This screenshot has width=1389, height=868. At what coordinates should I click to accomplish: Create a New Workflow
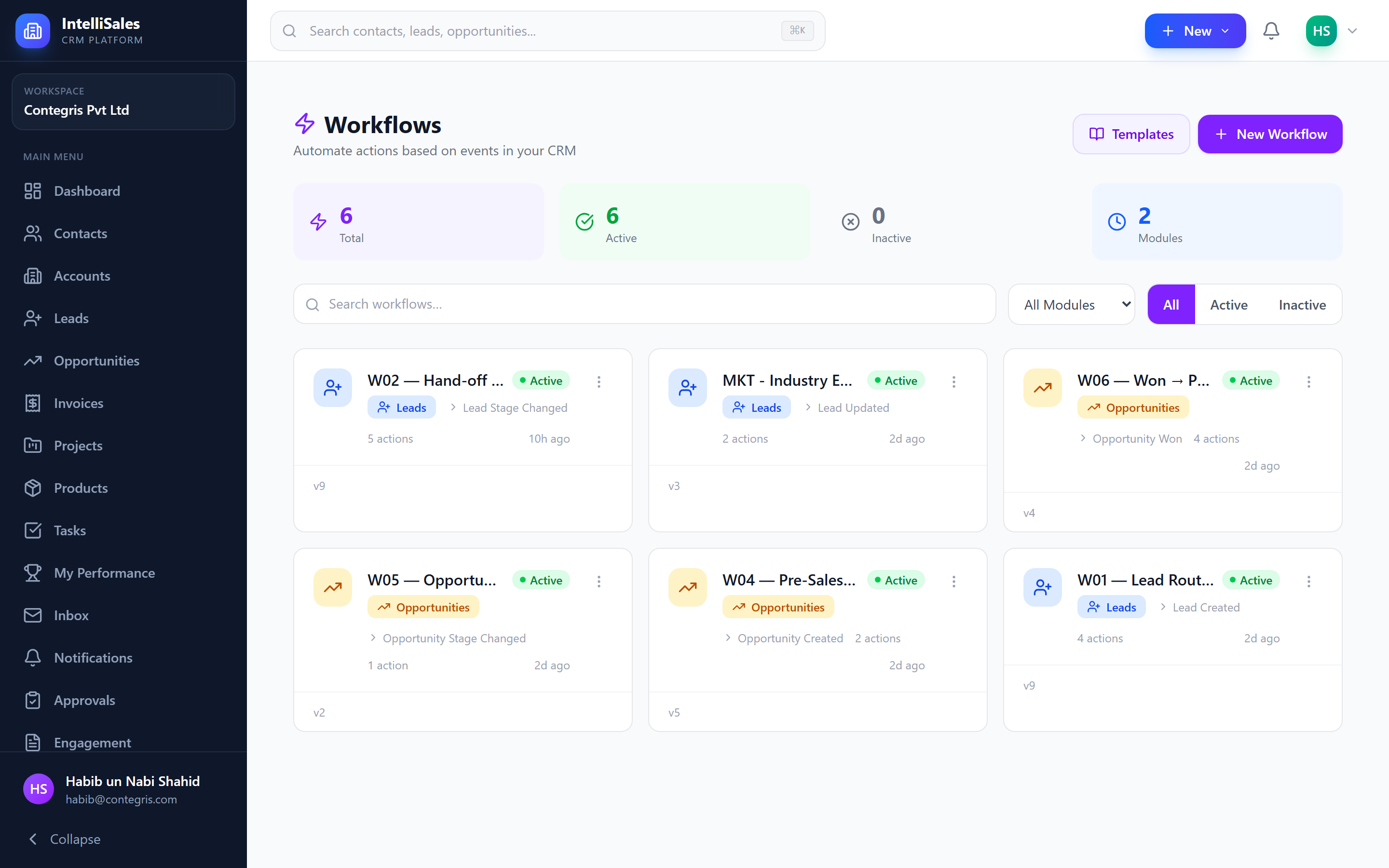click(1269, 135)
